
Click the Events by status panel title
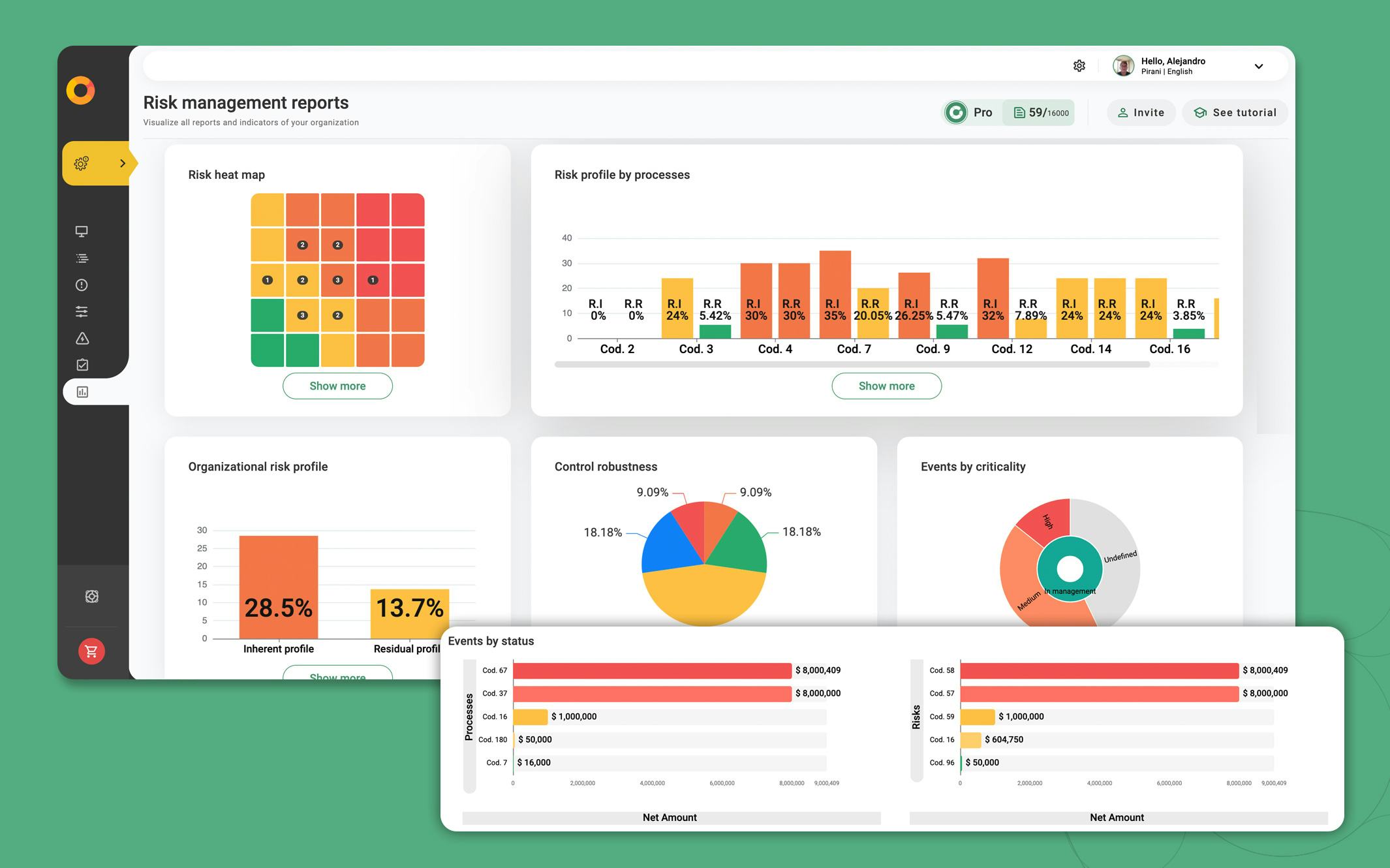tap(491, 641)
